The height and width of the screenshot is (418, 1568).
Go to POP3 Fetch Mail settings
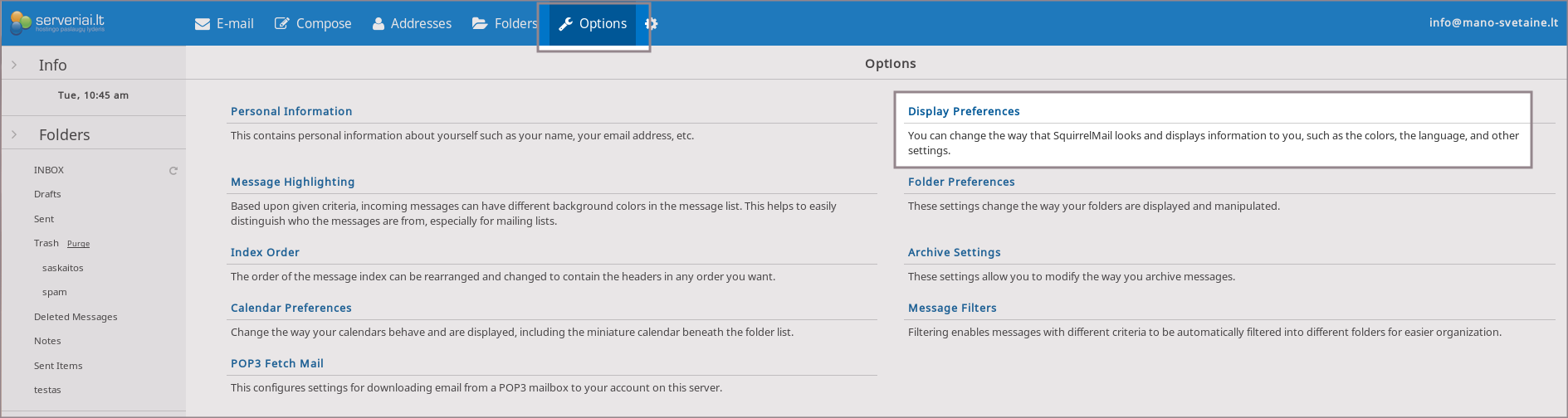point(277,363)
